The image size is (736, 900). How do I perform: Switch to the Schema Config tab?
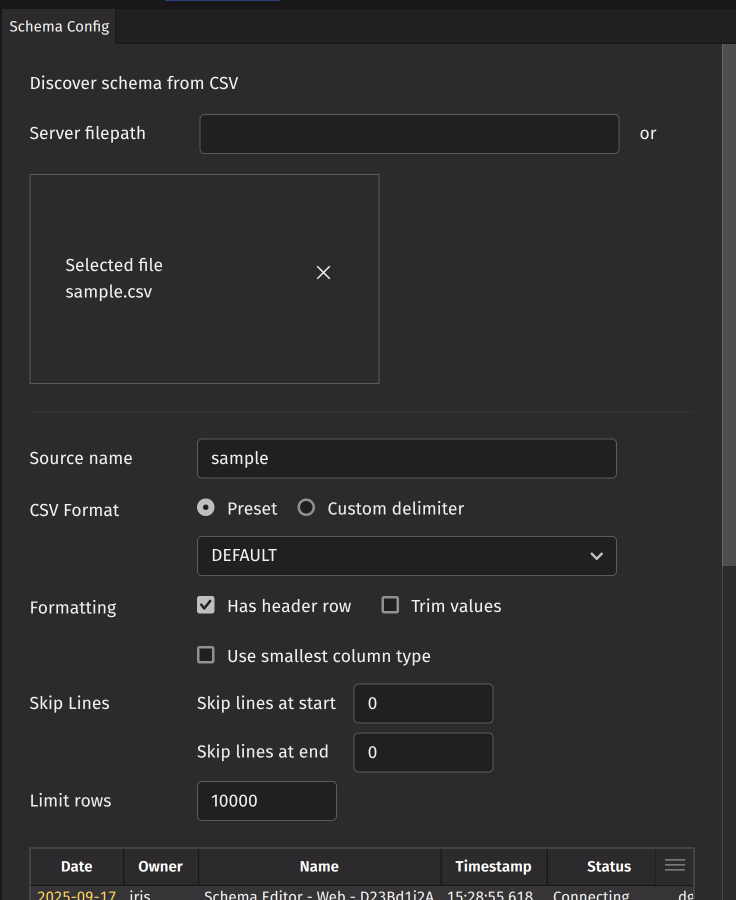[x=59, y=27]
